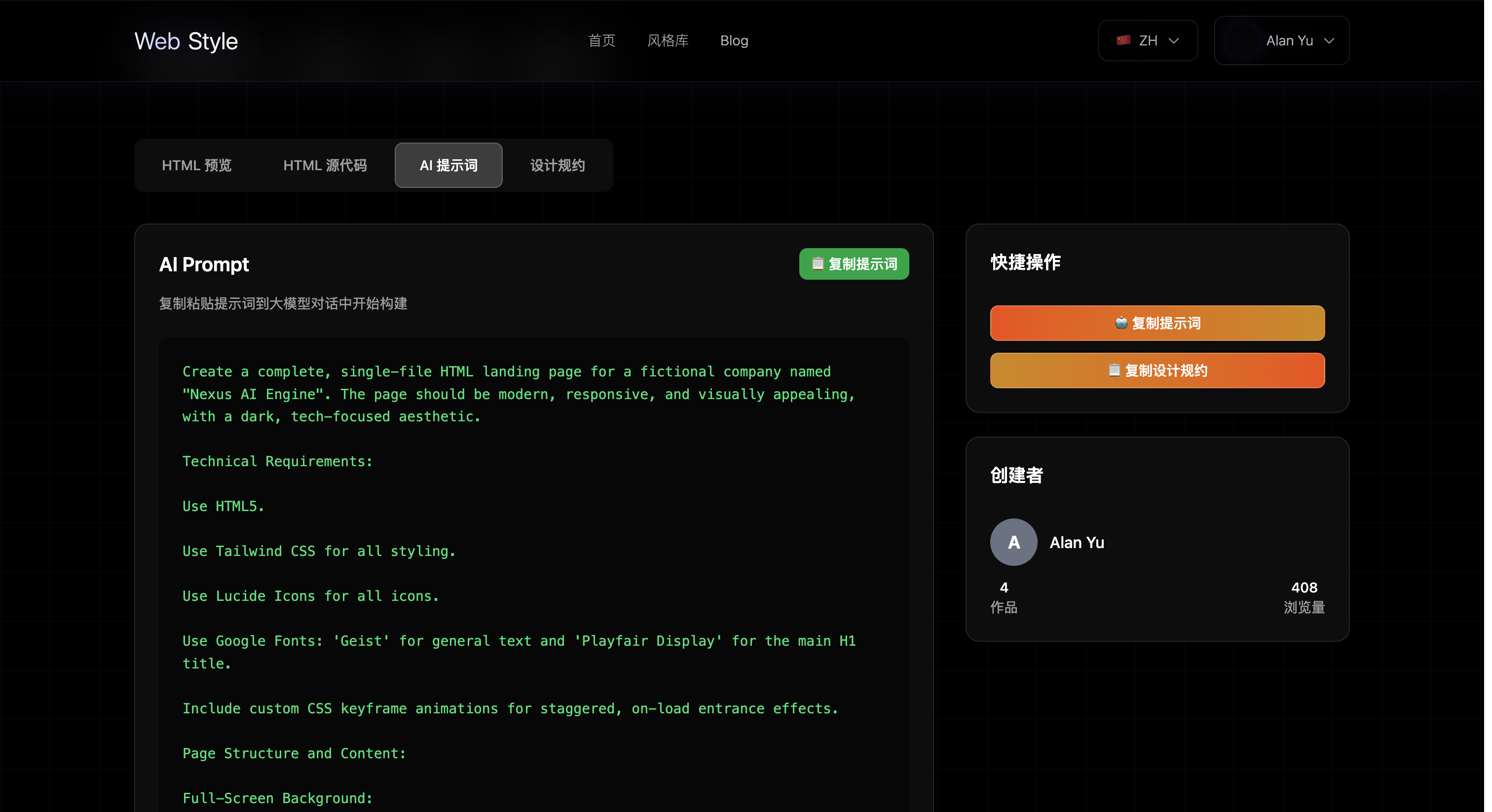This screenshot has height=812, width=1492.
Task: Expand the ZH language dropdown chevron
Action: [1173, 40]
